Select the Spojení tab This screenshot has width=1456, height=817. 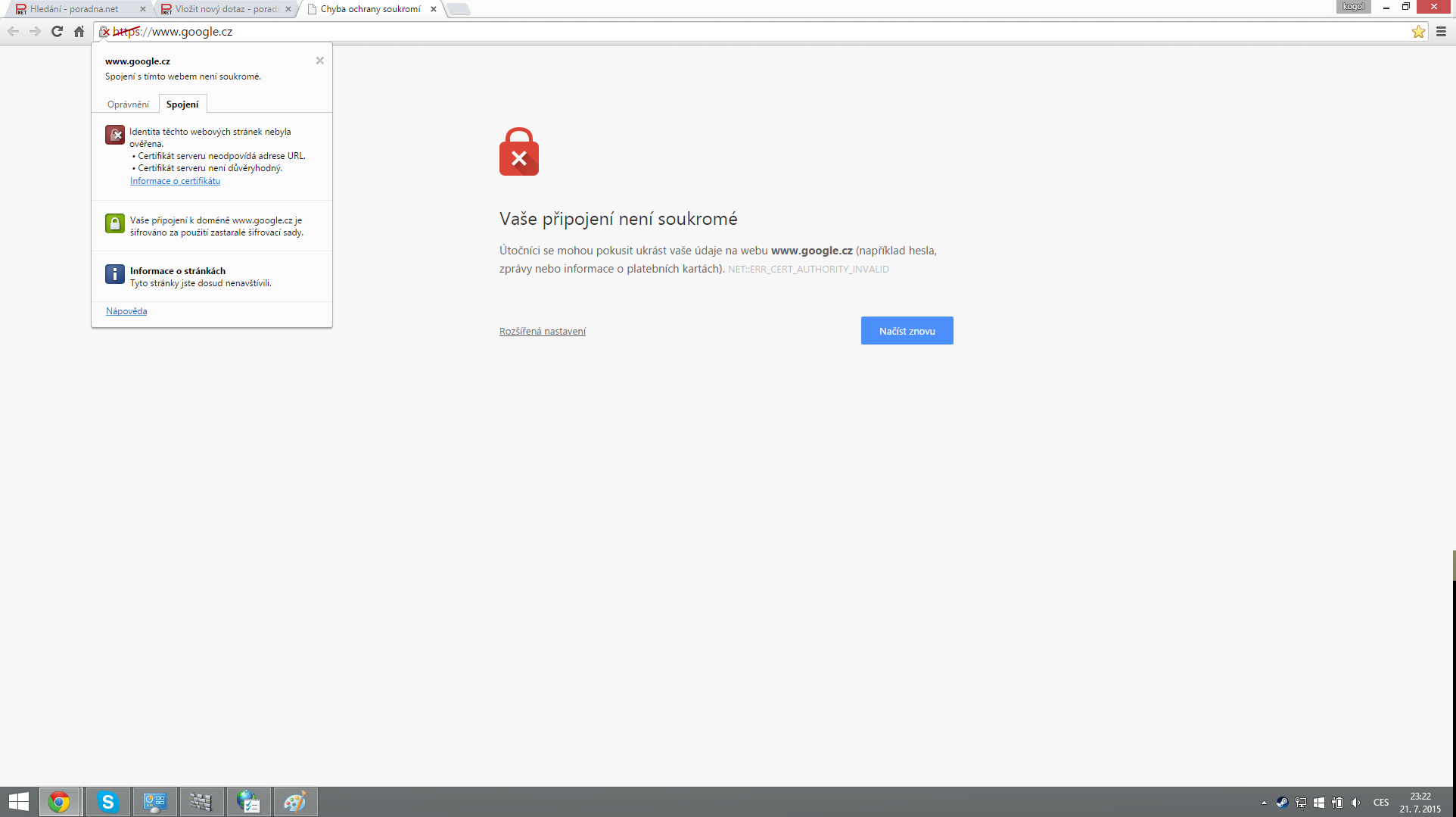click(182, 104)
